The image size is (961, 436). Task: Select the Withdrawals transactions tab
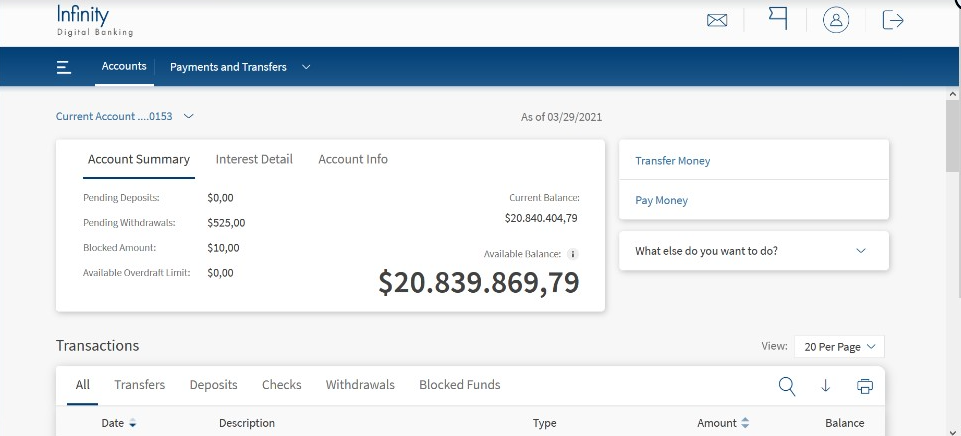coord(360,385)
